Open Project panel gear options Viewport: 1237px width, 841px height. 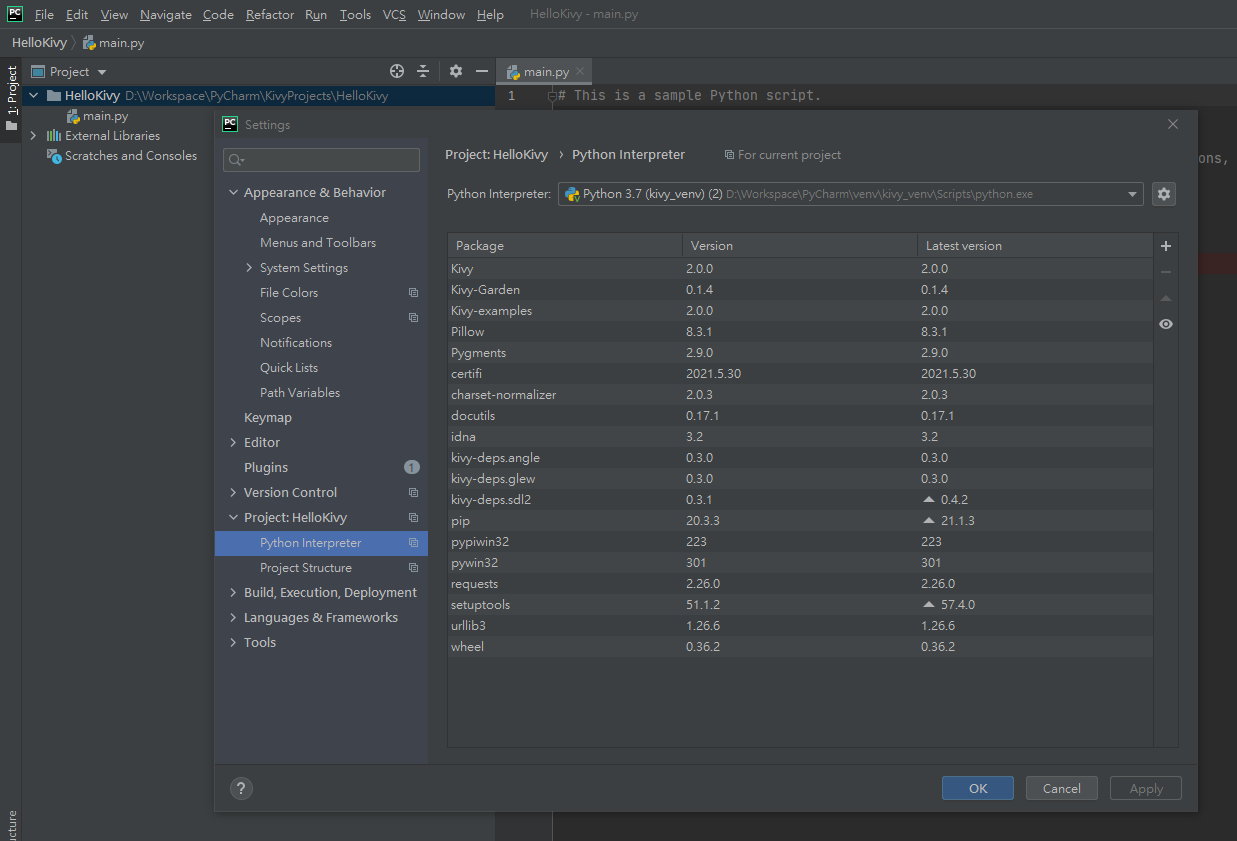[456, 71]
